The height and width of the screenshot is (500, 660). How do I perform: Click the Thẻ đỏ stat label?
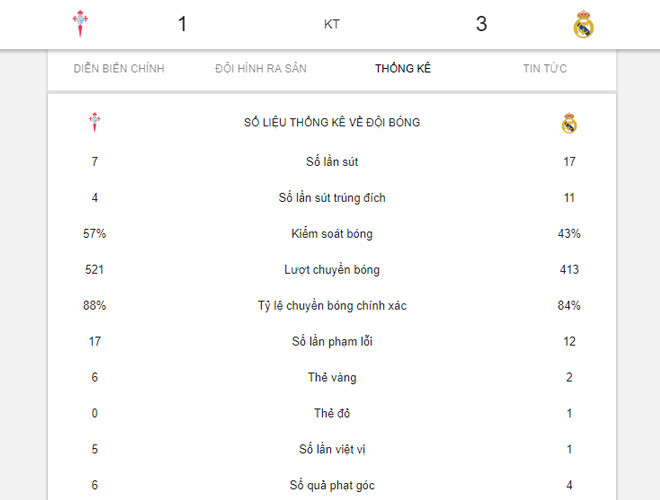coord(332,414)
